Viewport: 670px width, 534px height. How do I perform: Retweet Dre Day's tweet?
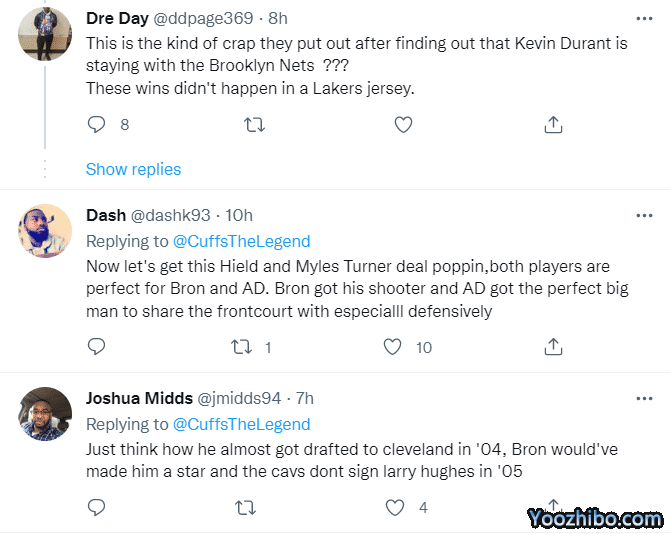pos(255,125)
